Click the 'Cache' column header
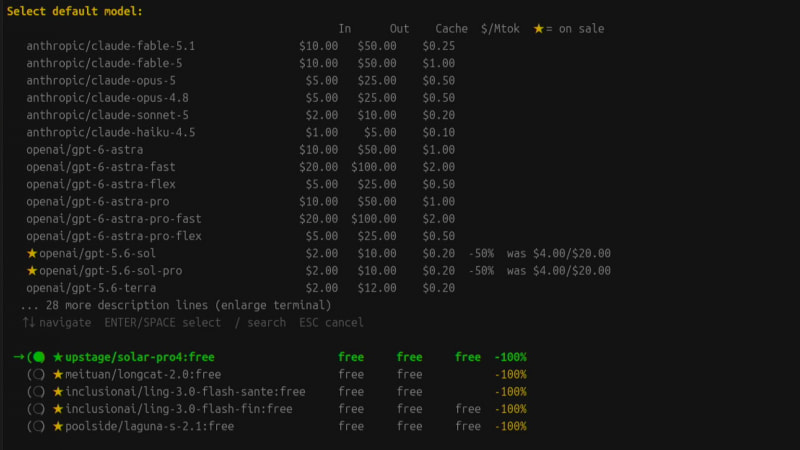Viewport: 800px width, 450px height. (x=452, y=29)
